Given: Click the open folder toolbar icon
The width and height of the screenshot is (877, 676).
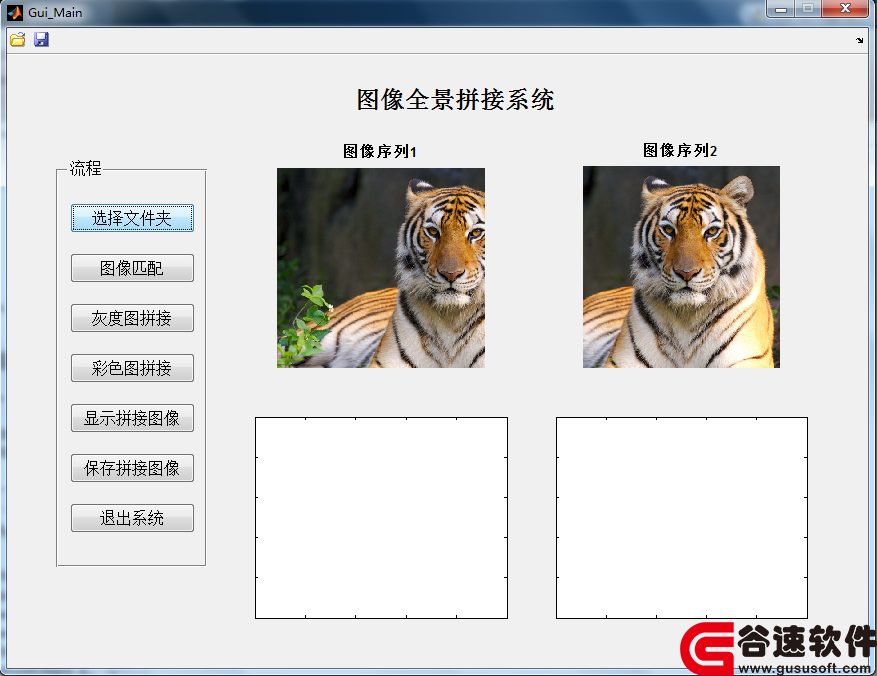Looking at the screenshot, I should (x=17, y=40).
